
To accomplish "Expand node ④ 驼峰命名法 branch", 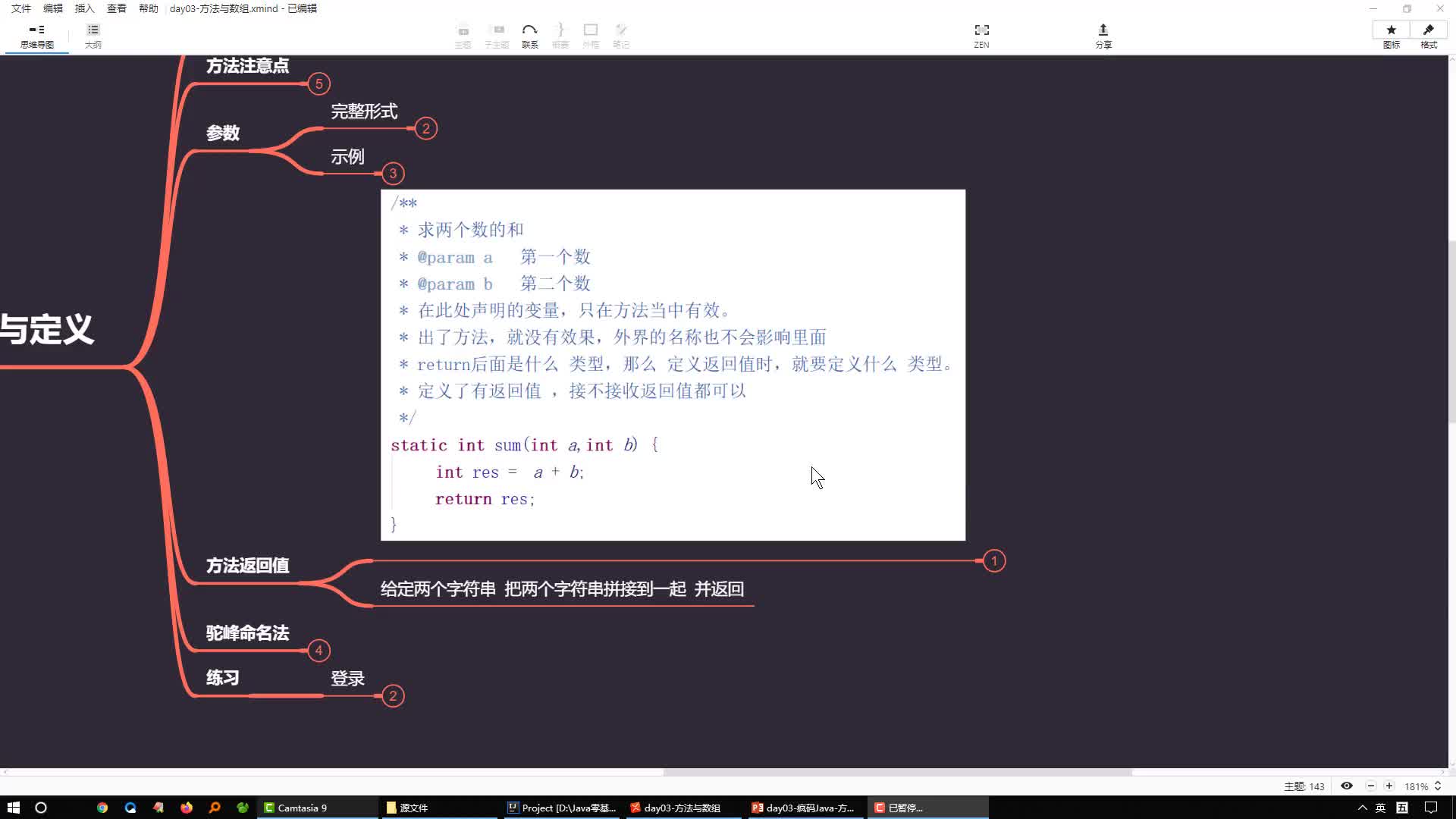I will (319, 650).
